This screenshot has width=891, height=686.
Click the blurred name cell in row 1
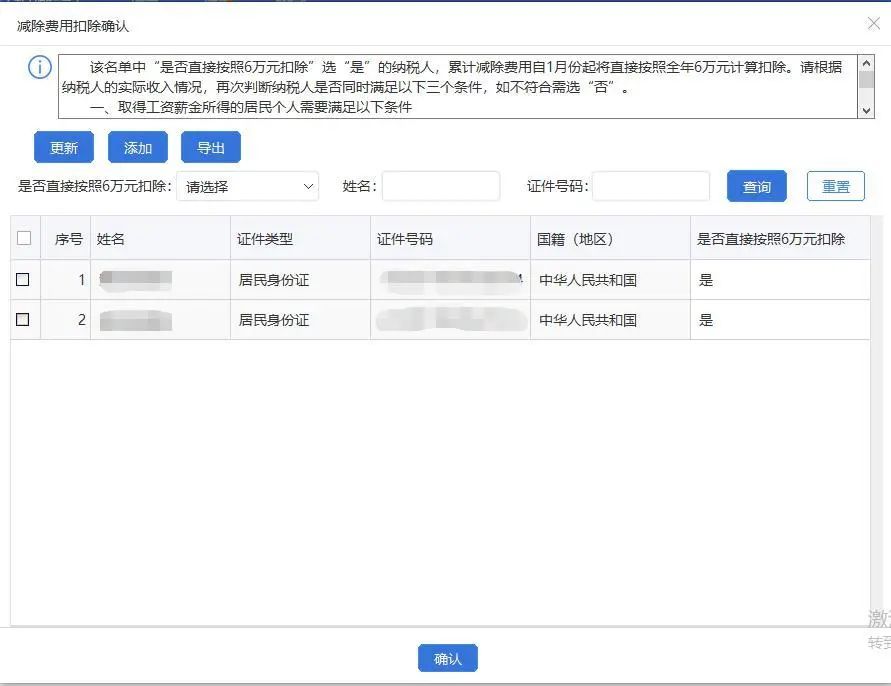coord(160,280)
